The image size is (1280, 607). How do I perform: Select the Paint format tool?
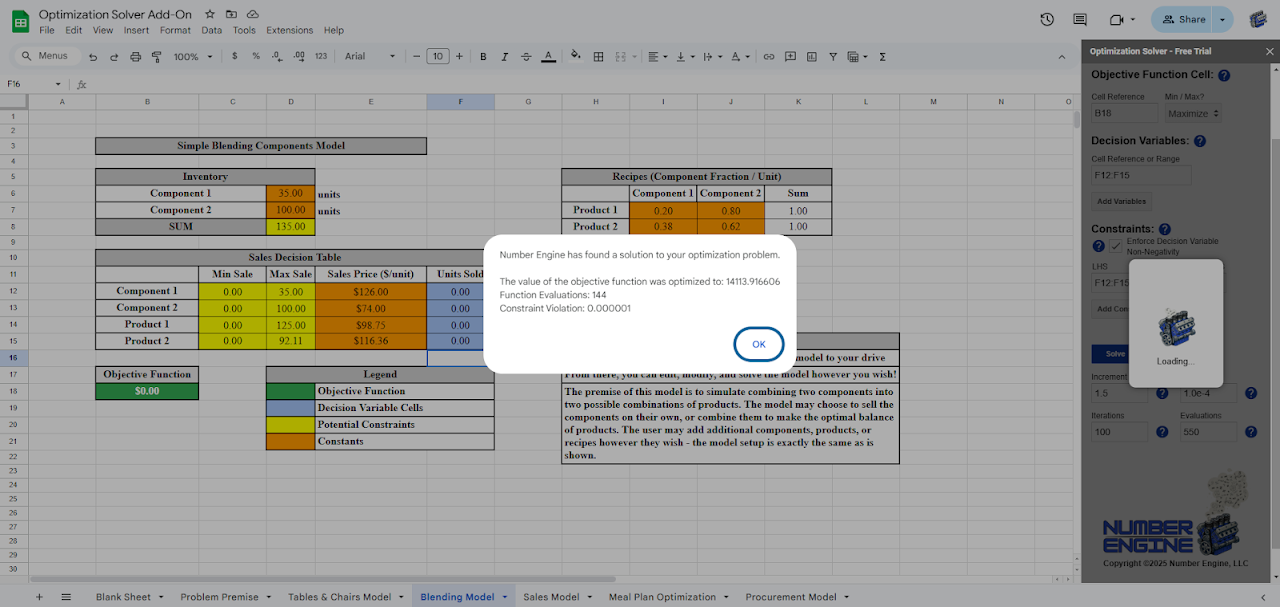[x=156, y=57]
